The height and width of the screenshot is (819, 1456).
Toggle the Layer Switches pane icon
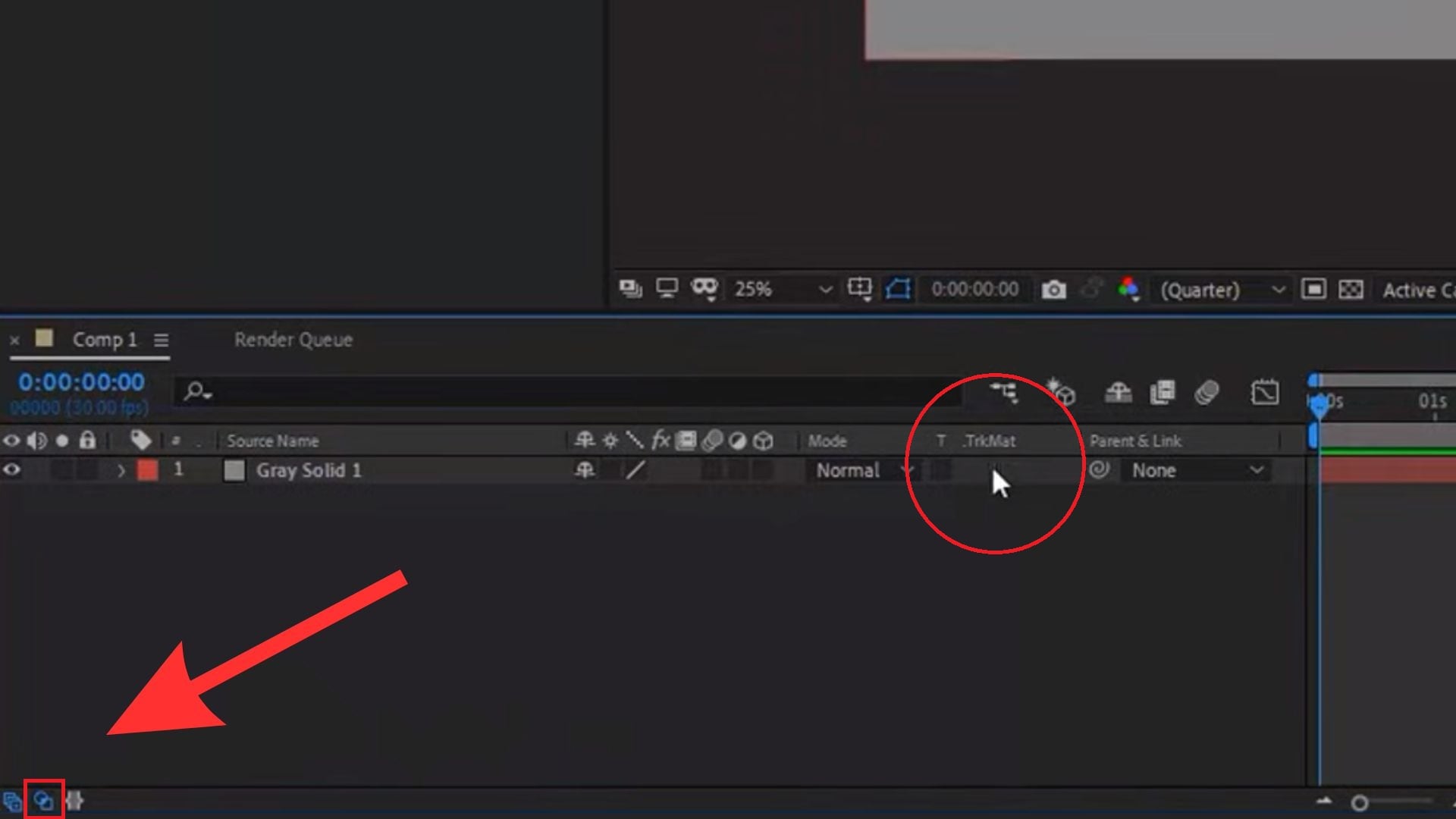tap(12, 801)
